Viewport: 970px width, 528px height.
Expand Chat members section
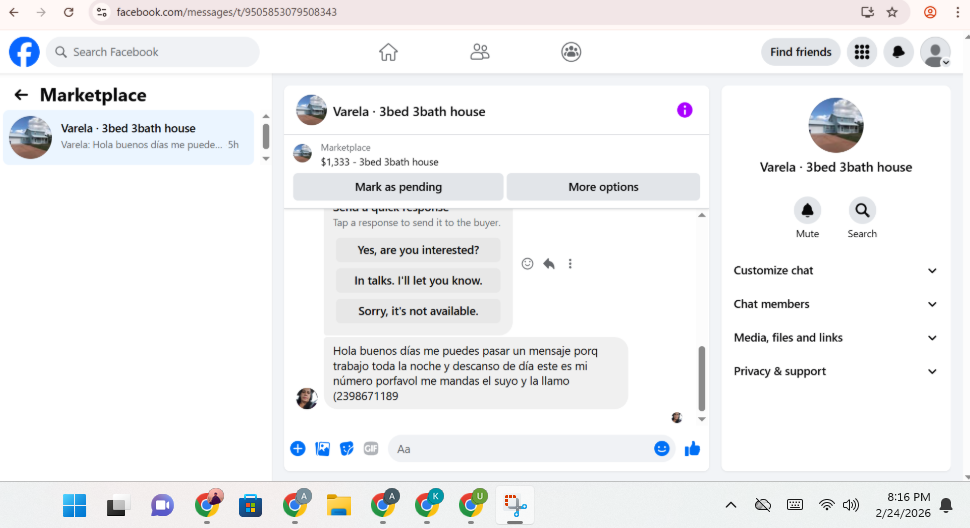click(835, 304)
